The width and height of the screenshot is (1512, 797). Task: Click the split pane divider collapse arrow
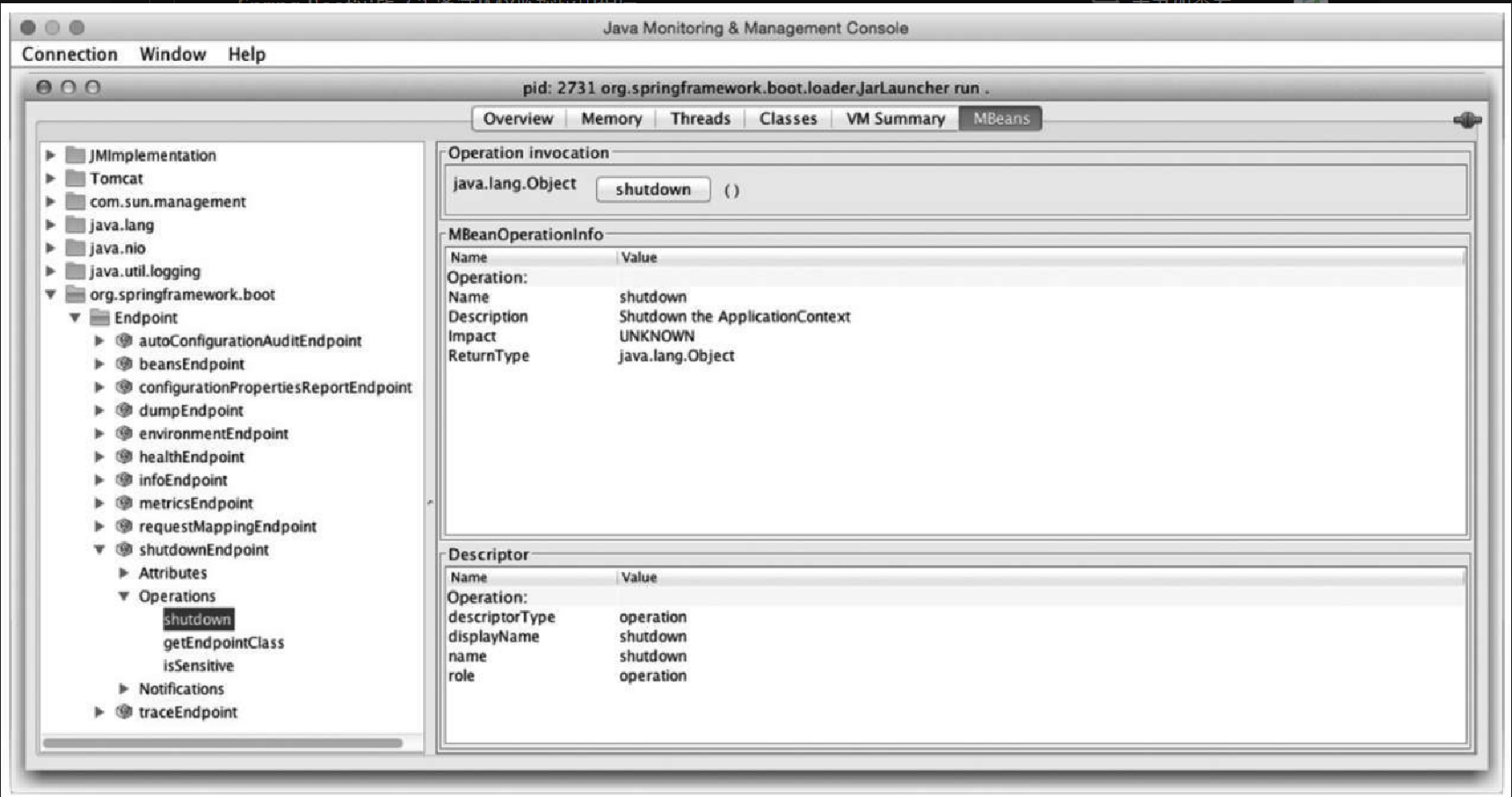(430, 503)
